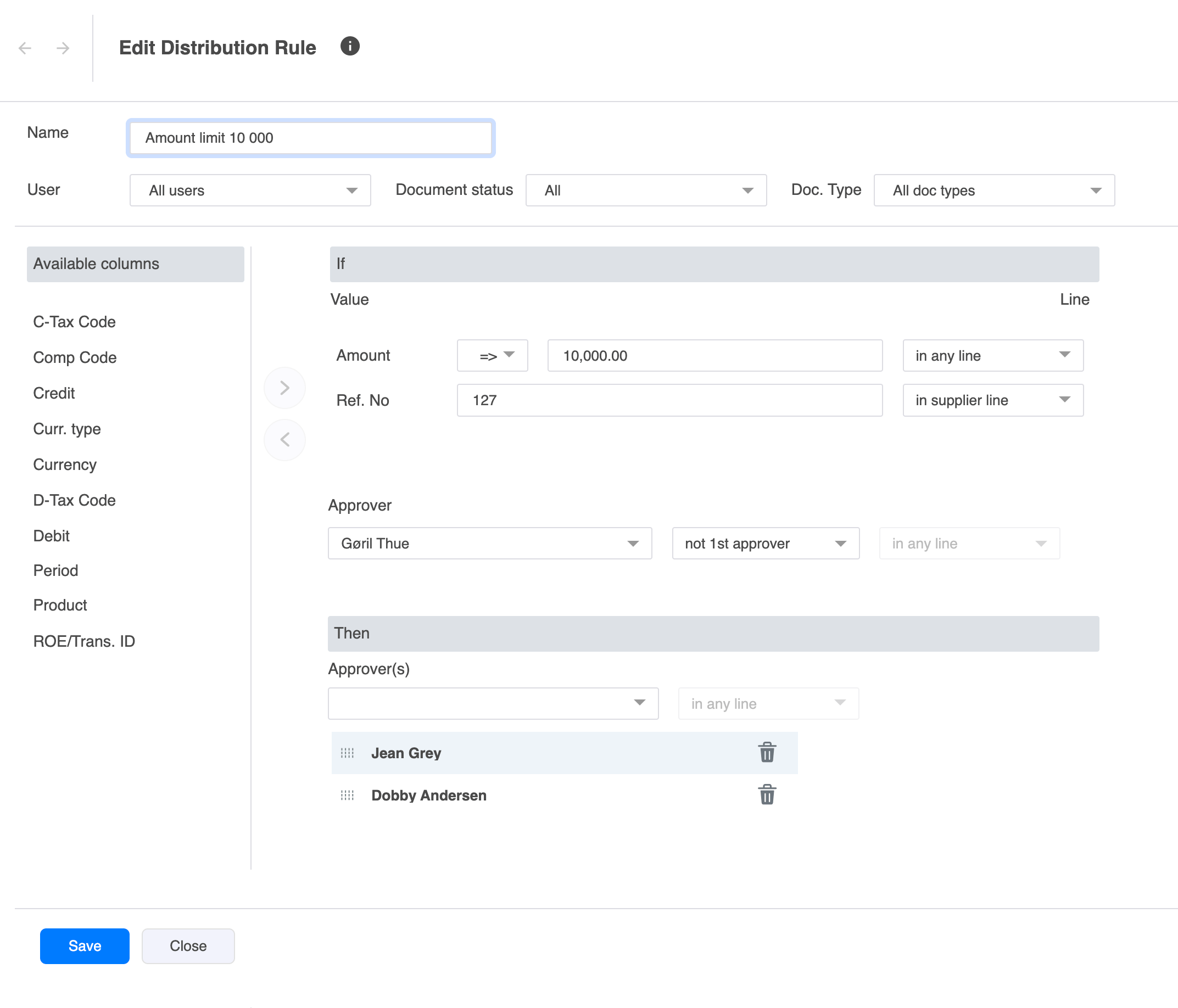Viewport: 1178px width, 1008px height.
Task: Click the back navigation arrow icon
Action: tap(25, 48)
